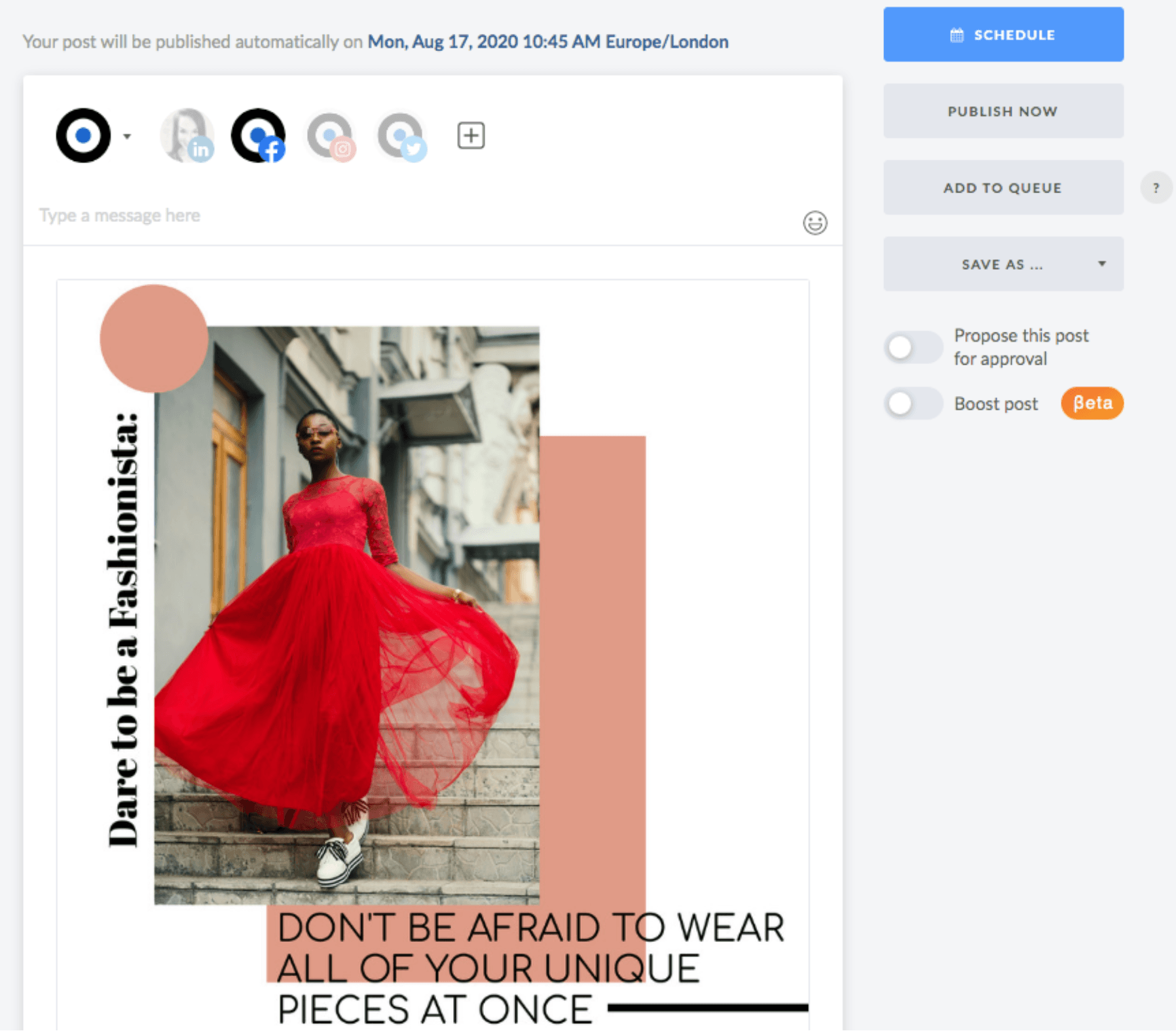The image size is (1176, 1033).
Task: Click Add to Queue
Action: [1002, 188]
